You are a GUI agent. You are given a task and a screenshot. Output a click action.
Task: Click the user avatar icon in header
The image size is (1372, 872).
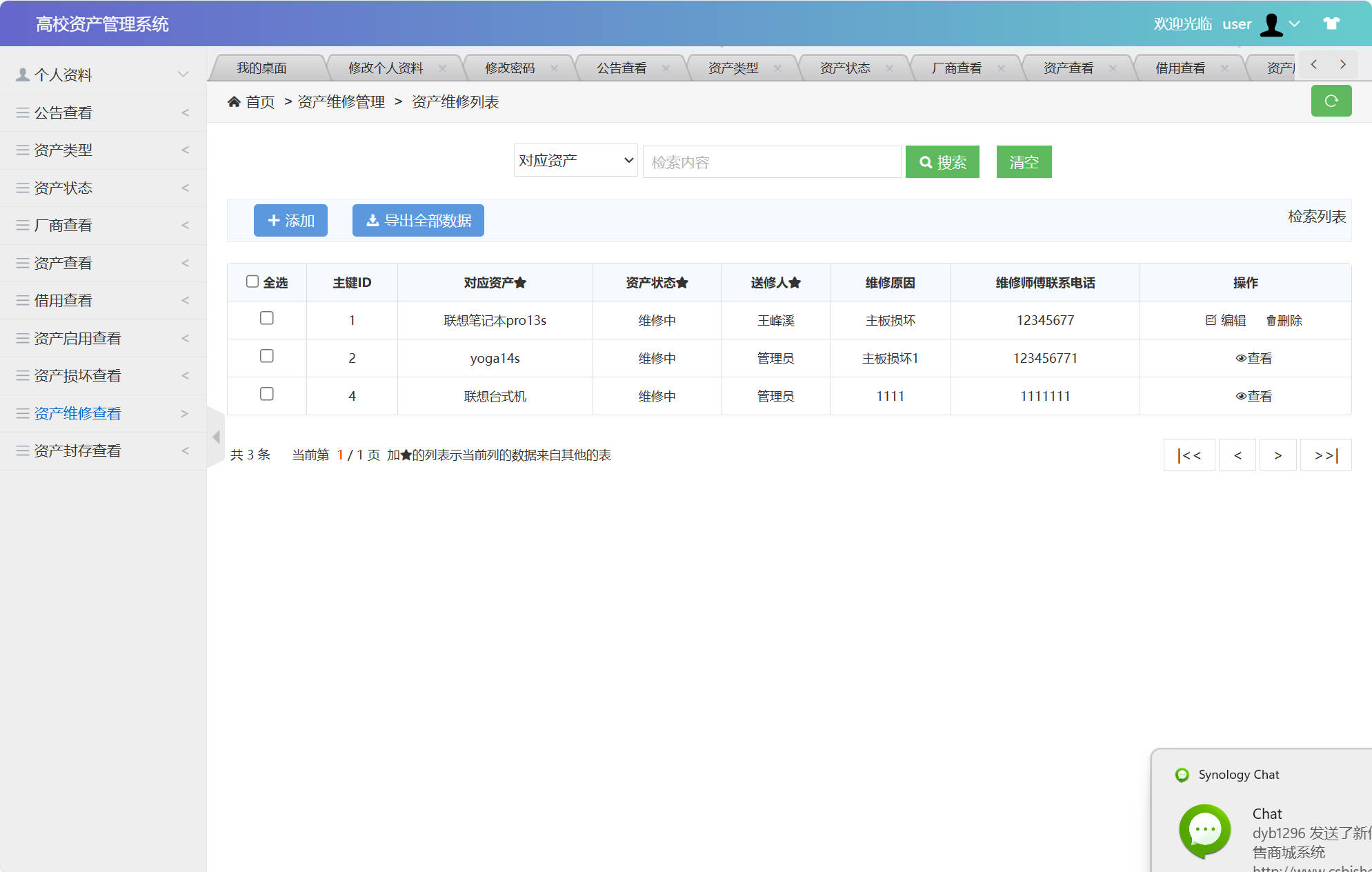pyautogui.click(x=1271, y=23)
